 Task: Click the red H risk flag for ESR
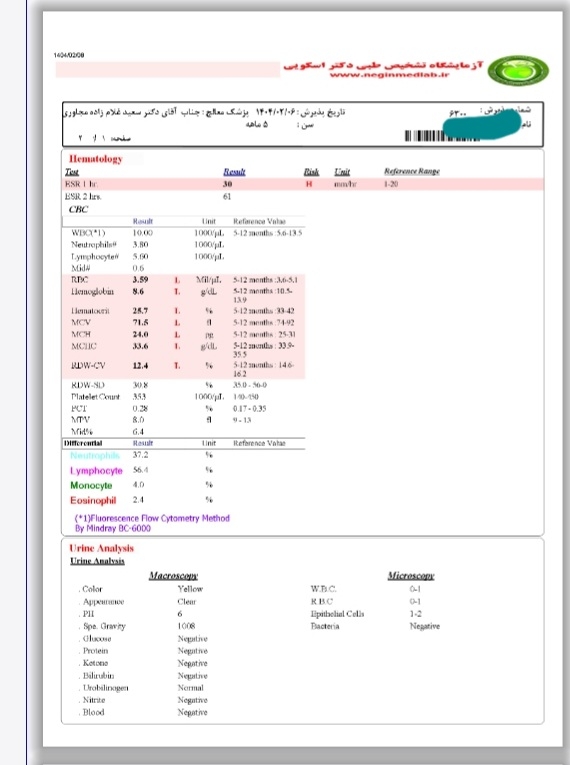tap(309, 184)
